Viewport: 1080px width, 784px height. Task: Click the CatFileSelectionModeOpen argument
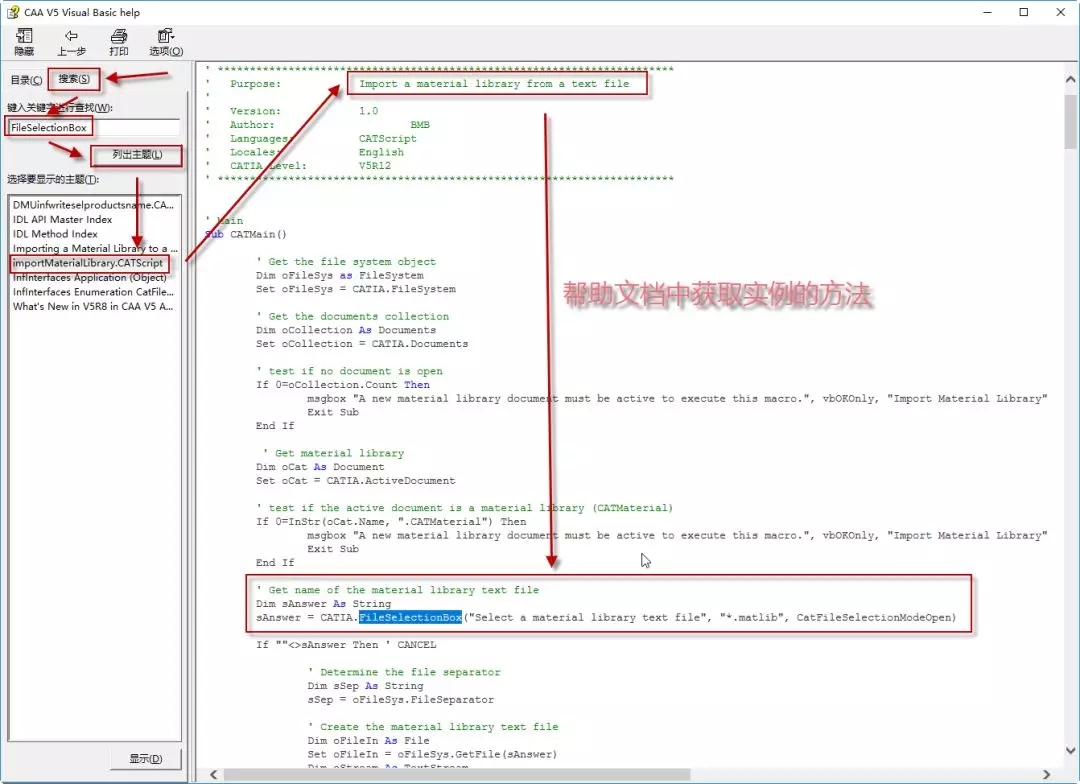tap(873, 617)
